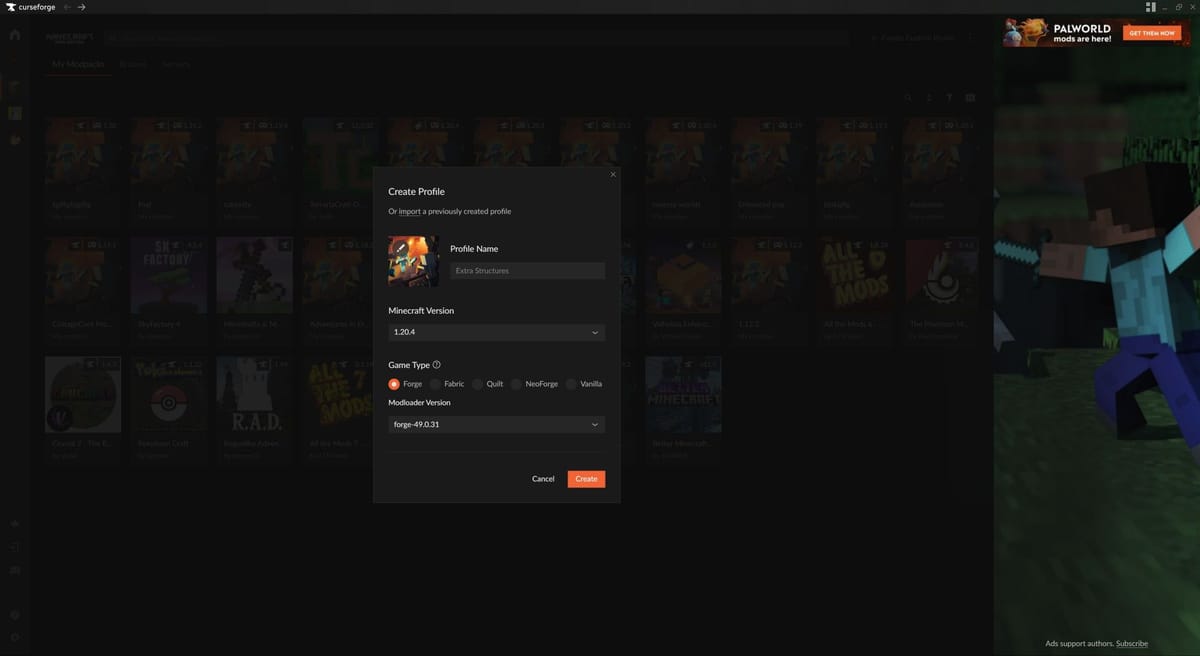This screenshot has width=1200, height=656.
Task: Open the Minecraft Version dropdown showing 1.20.4
Action: click(x=496, y=331)
